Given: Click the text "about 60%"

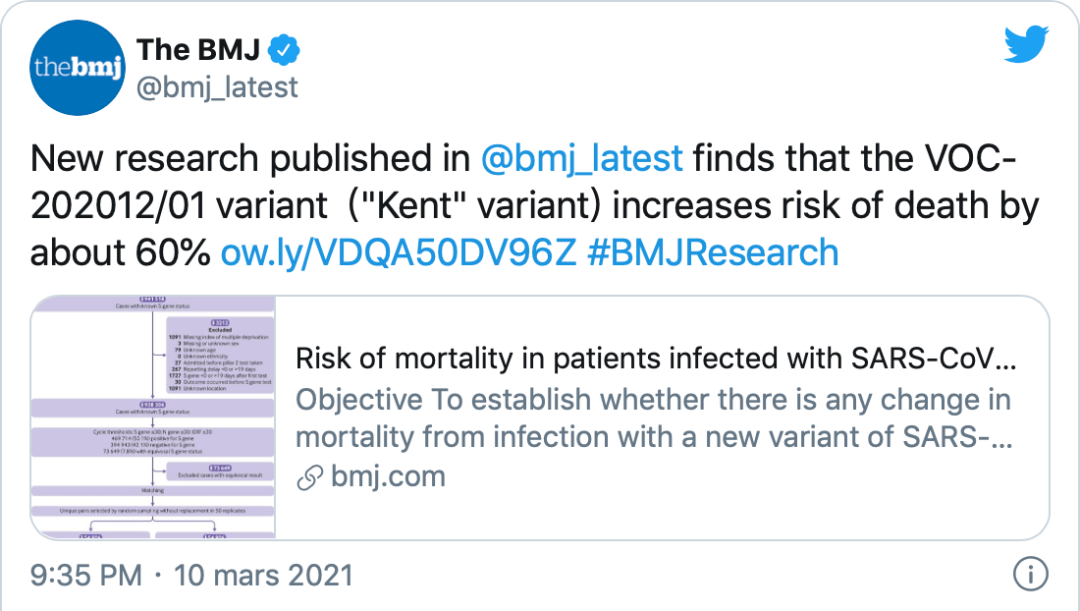Looking at the screenshot, I should pyautogui.click(x=121, y=252).
